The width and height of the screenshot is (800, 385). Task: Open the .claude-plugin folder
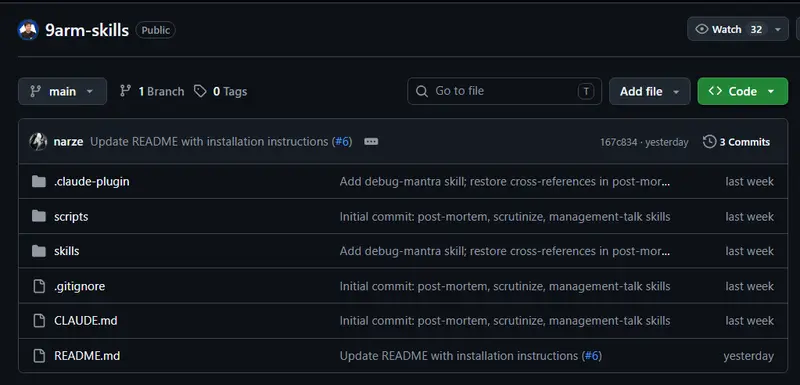pyautogui.click(x=92, y=182)
